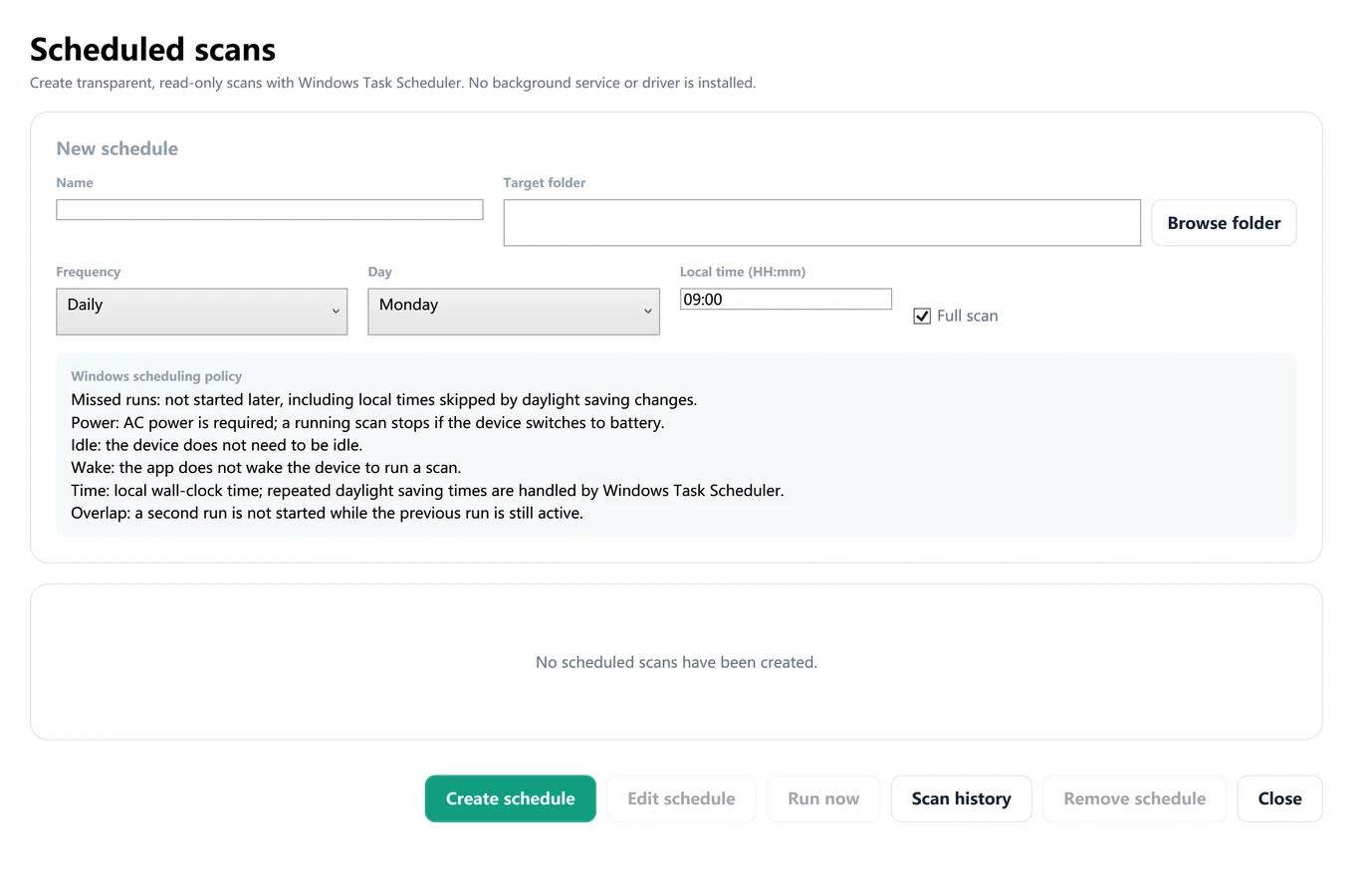Browse for a target folder
Viewport: 1369px width, 896px height.
[1224, 223]
